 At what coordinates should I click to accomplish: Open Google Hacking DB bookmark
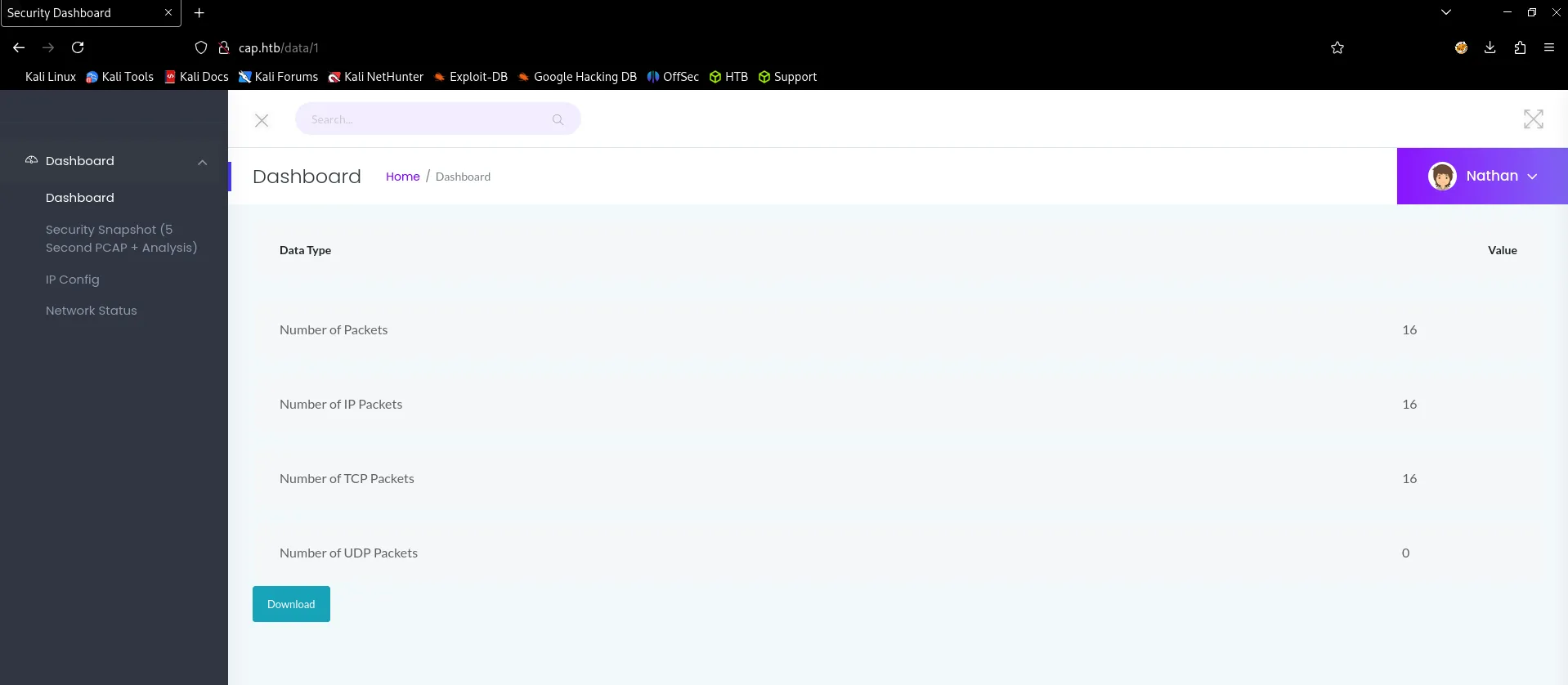click(x=577, y=77)
